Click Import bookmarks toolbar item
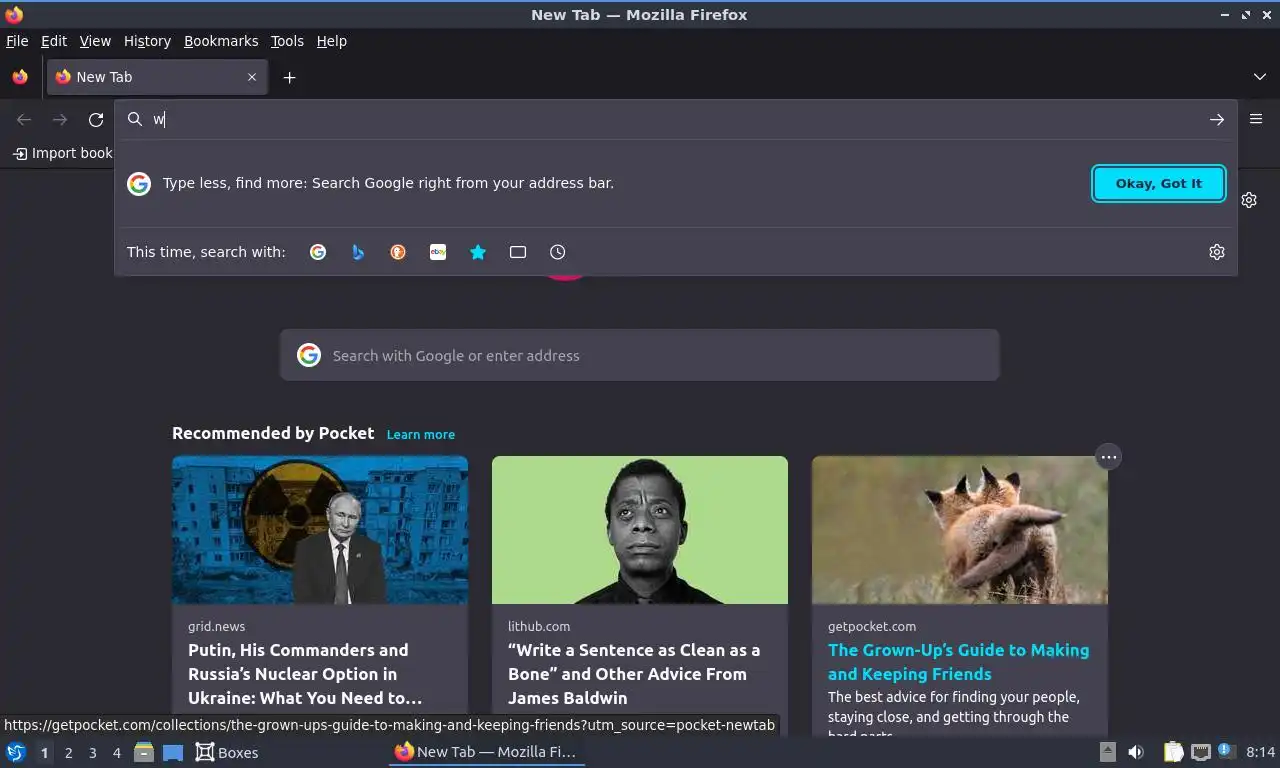Image resolution: width=1280 pixels, height=768 pixels. pyautogui.click(x=62, y=153)
